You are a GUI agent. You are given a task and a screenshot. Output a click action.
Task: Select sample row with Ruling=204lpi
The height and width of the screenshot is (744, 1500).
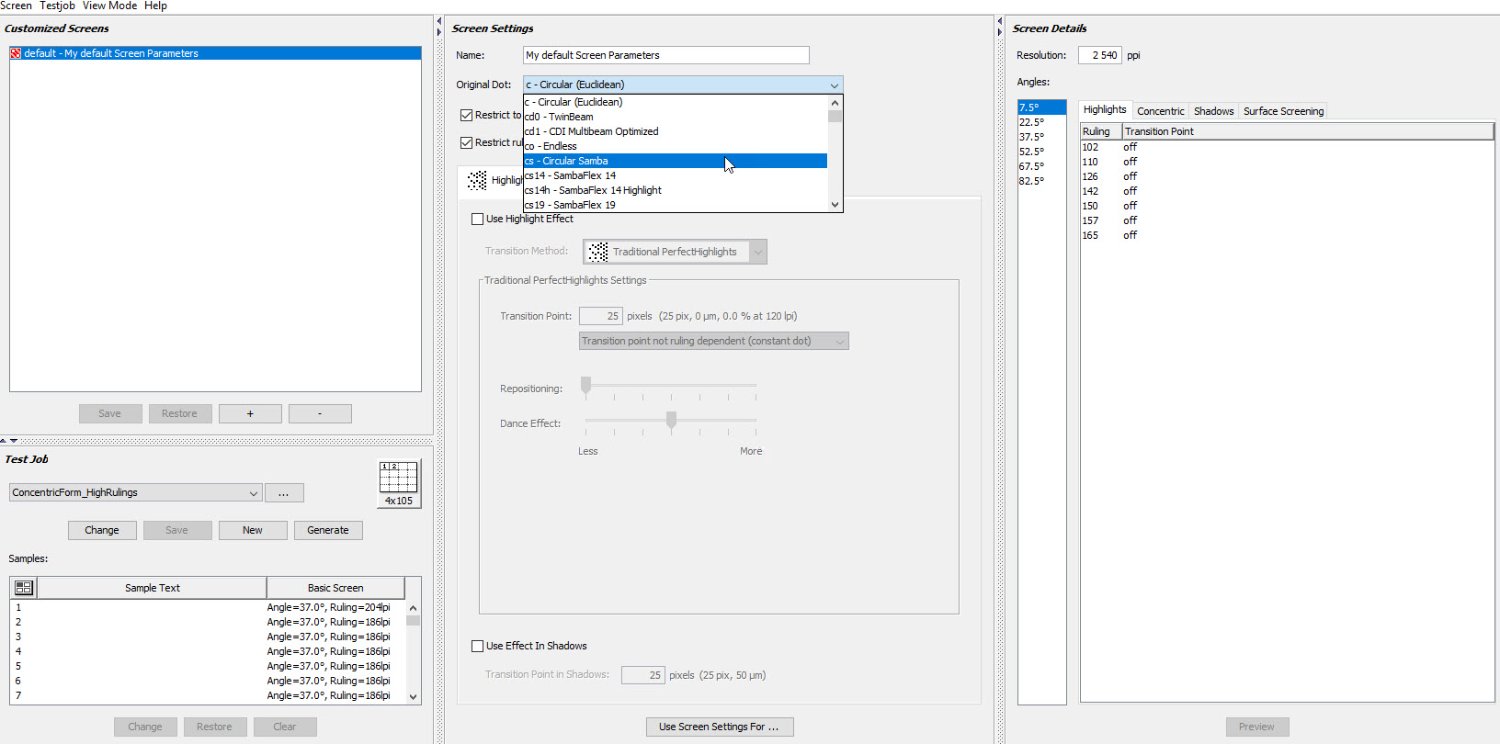[207, 607]
